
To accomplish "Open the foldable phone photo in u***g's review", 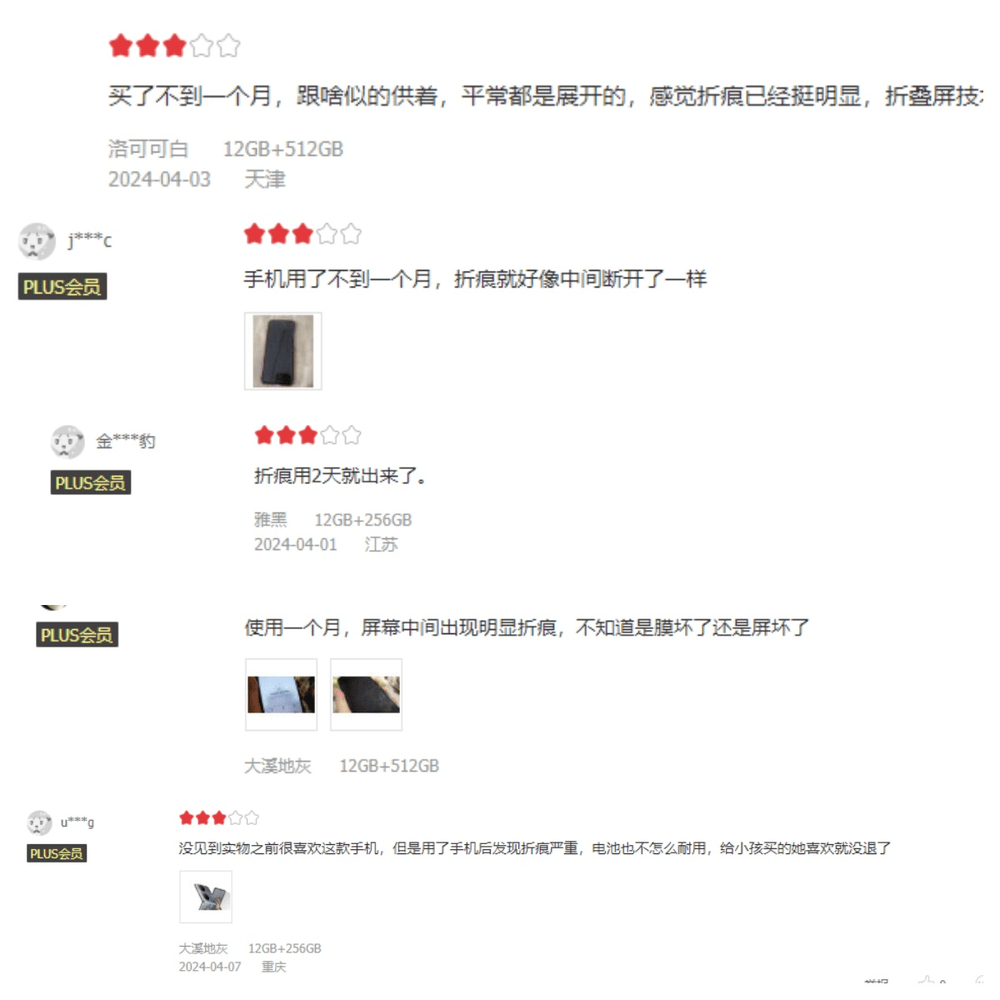I will (x=206, y=897).
